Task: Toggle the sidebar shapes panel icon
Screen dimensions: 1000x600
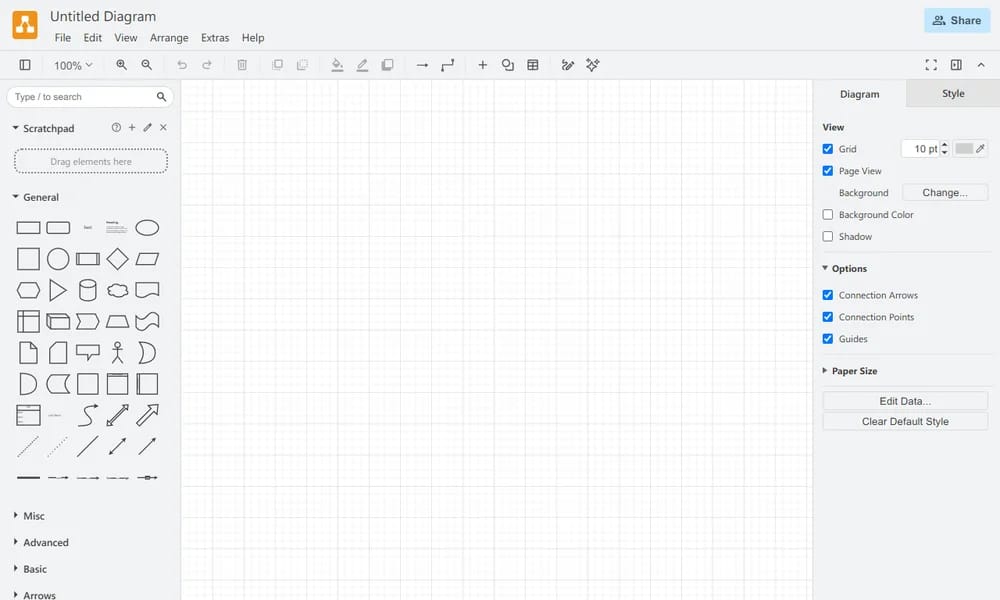Action: click(25, 65)
